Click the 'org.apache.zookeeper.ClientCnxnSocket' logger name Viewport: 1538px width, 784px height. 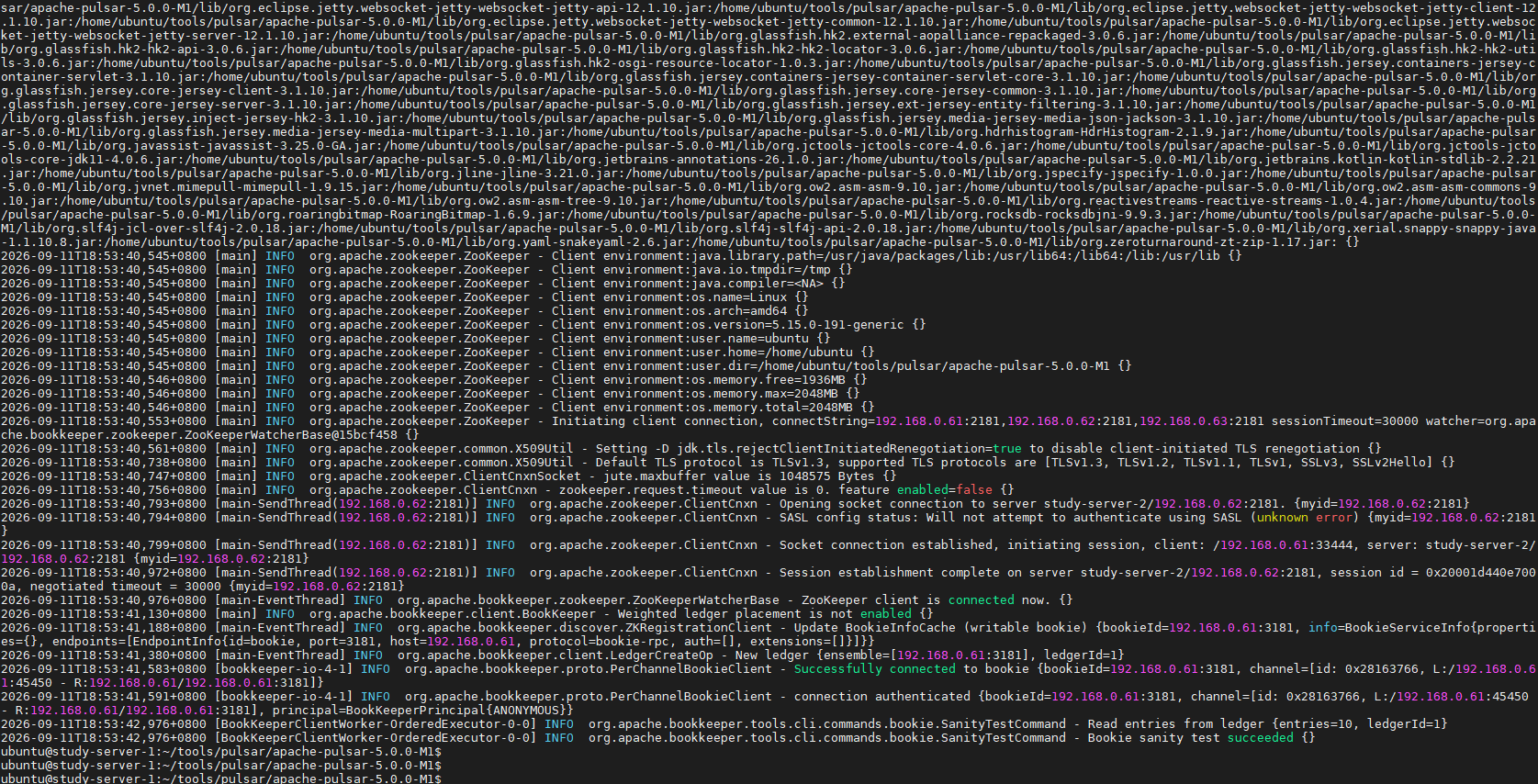[445, 476]
